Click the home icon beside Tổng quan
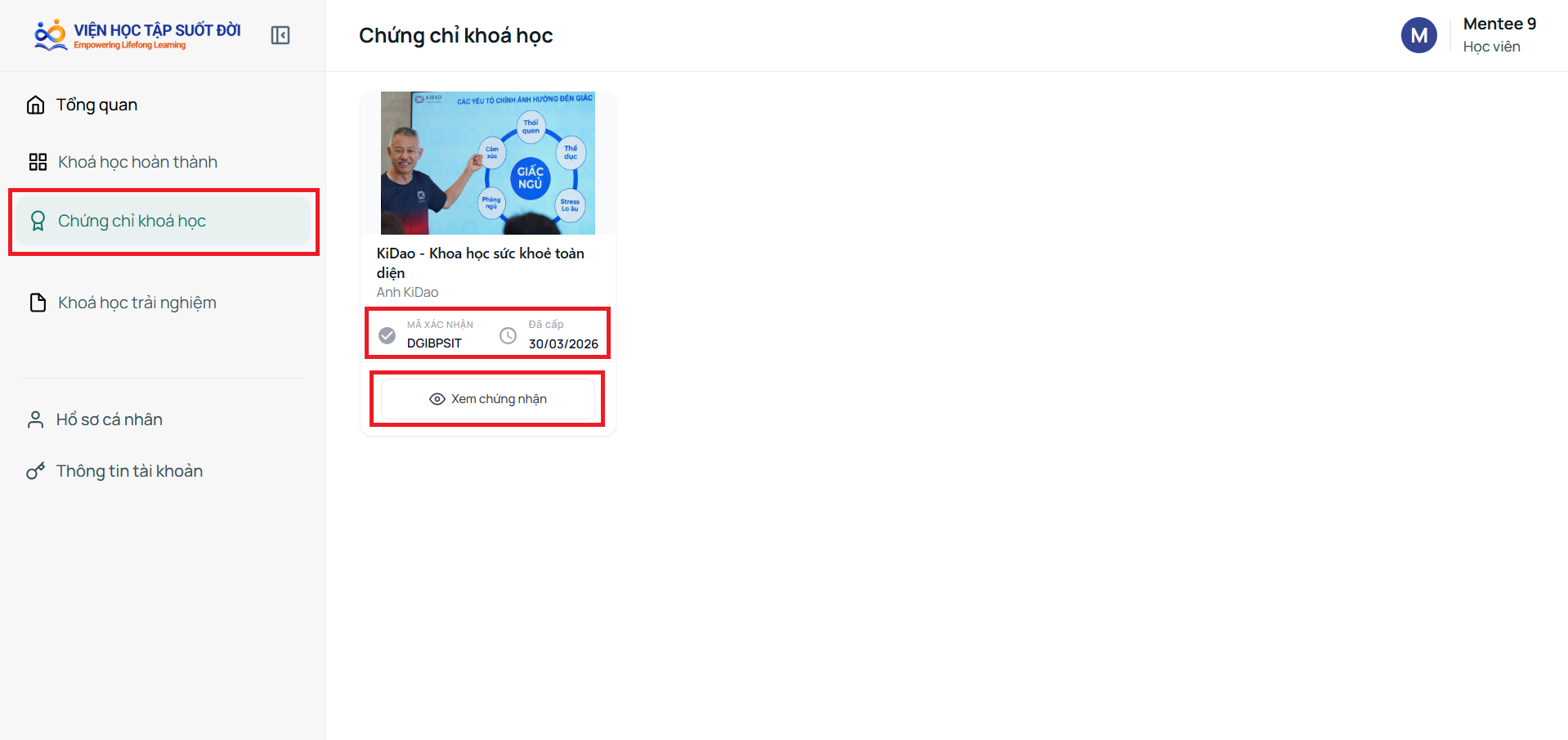This screenshot has width=1568, height=740. coord(35,105)
